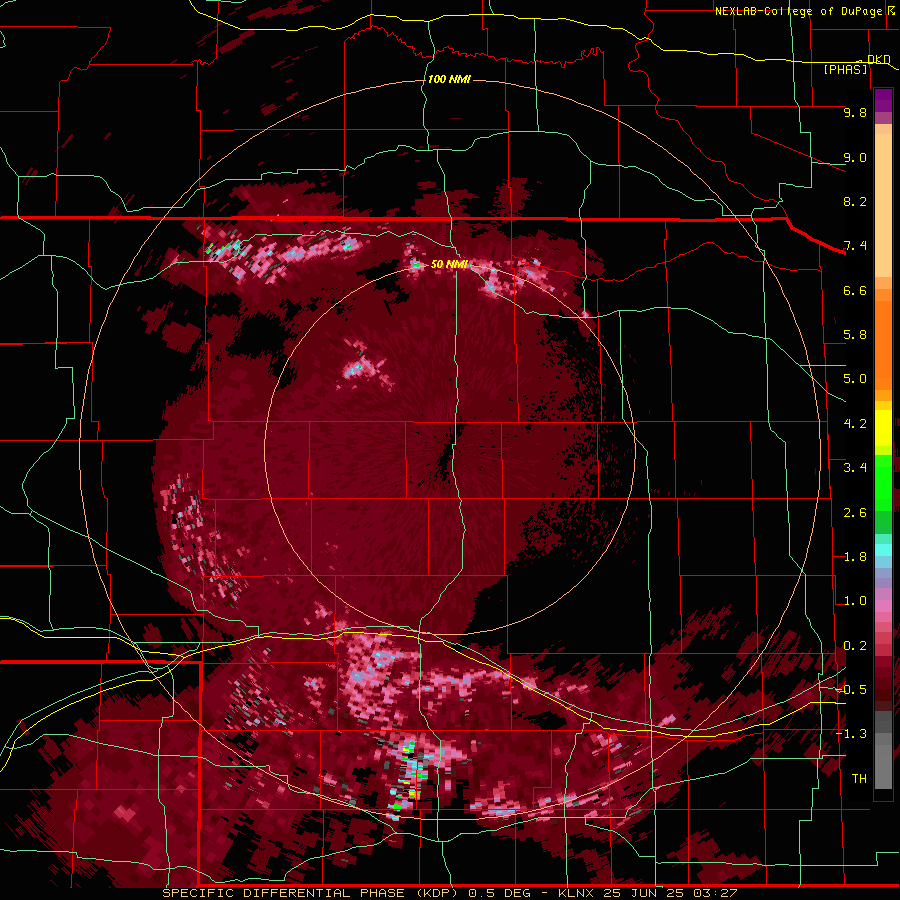Click the 25 JUN 25 date text

pyautogui.click(x=641, y=893)
